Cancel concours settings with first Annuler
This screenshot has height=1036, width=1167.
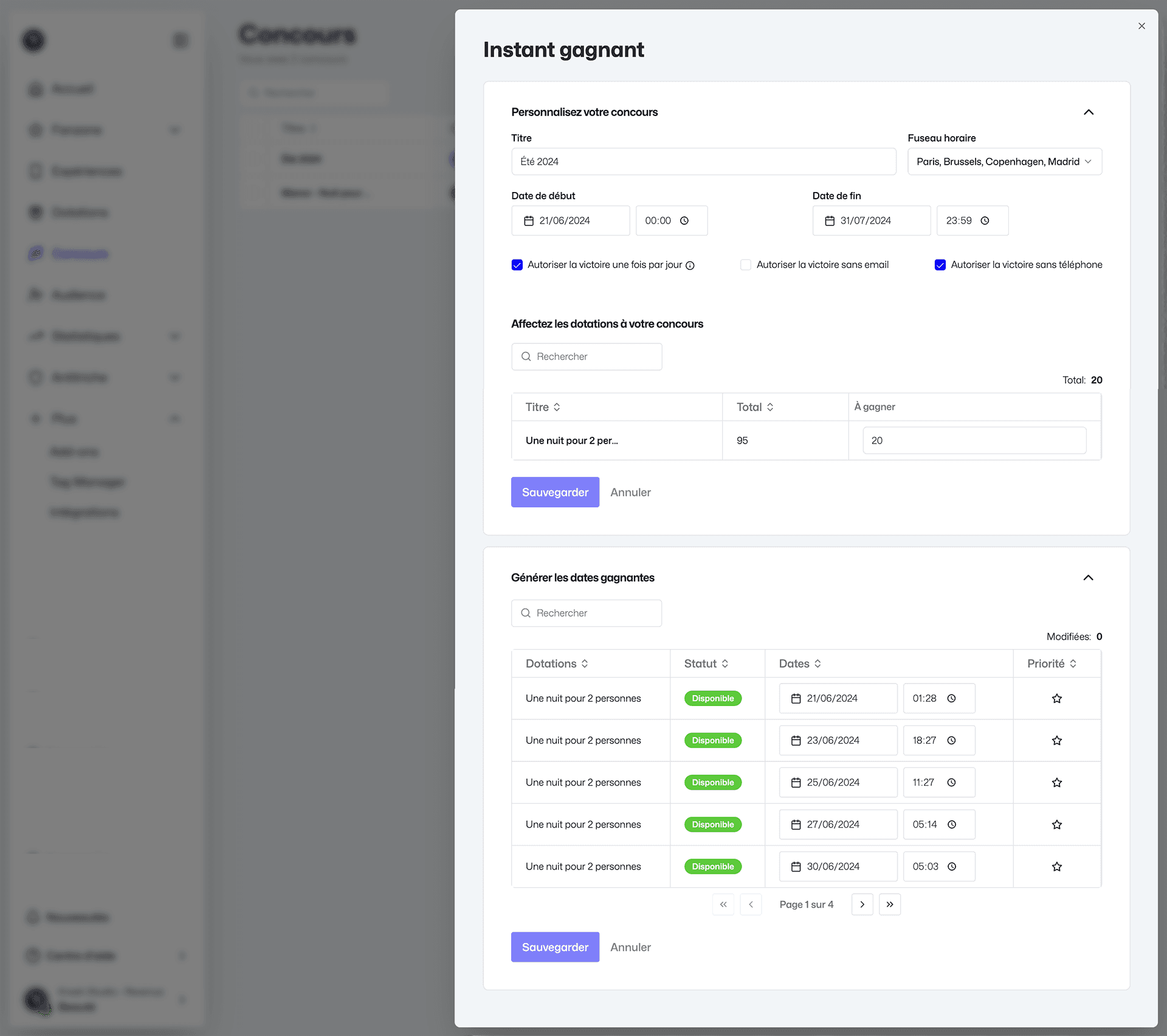(x=630, y=492)
